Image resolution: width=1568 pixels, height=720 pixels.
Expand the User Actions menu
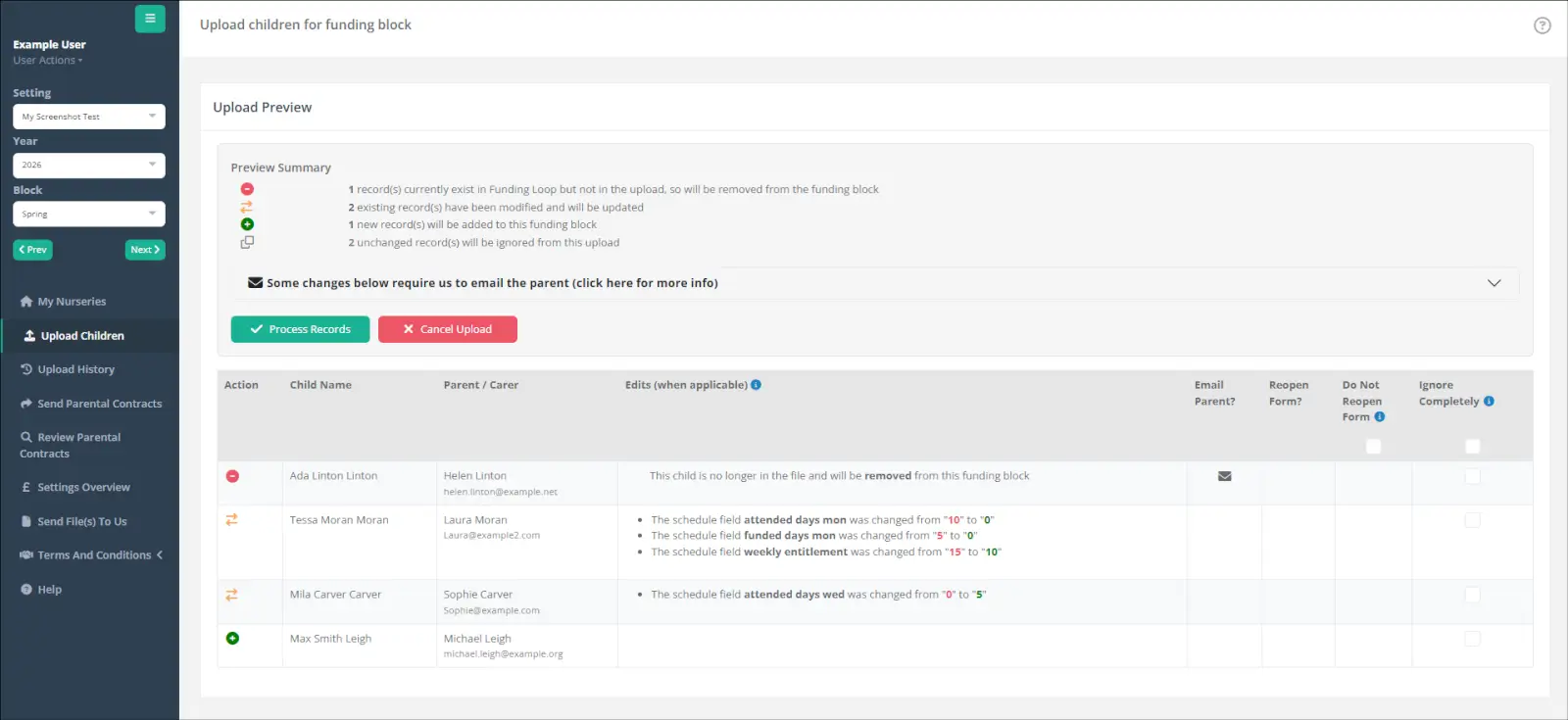(48, 61)
